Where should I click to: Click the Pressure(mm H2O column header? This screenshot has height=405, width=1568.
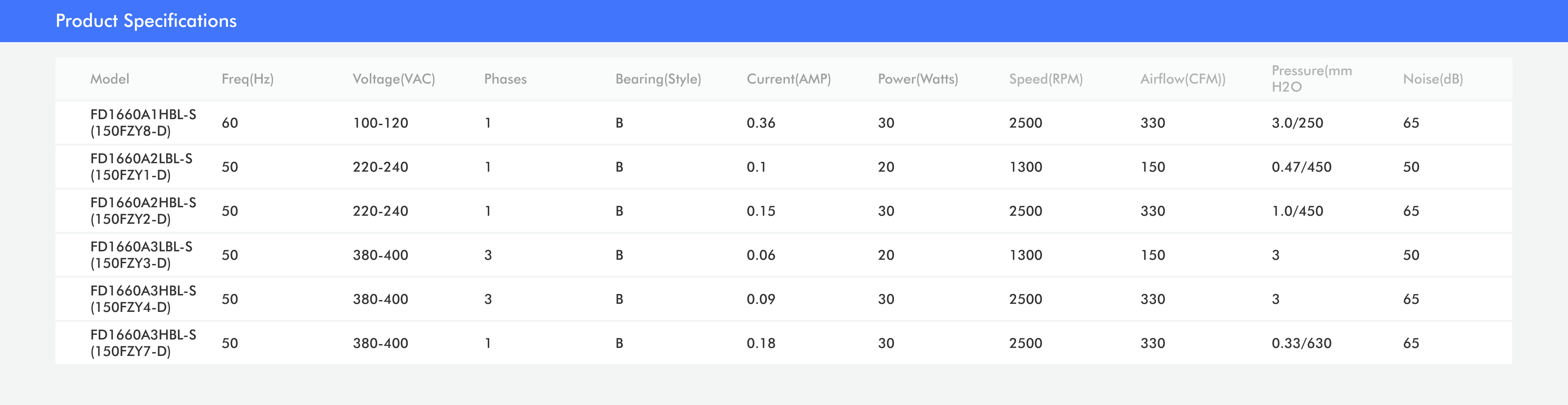click(x=1311, y=79)
